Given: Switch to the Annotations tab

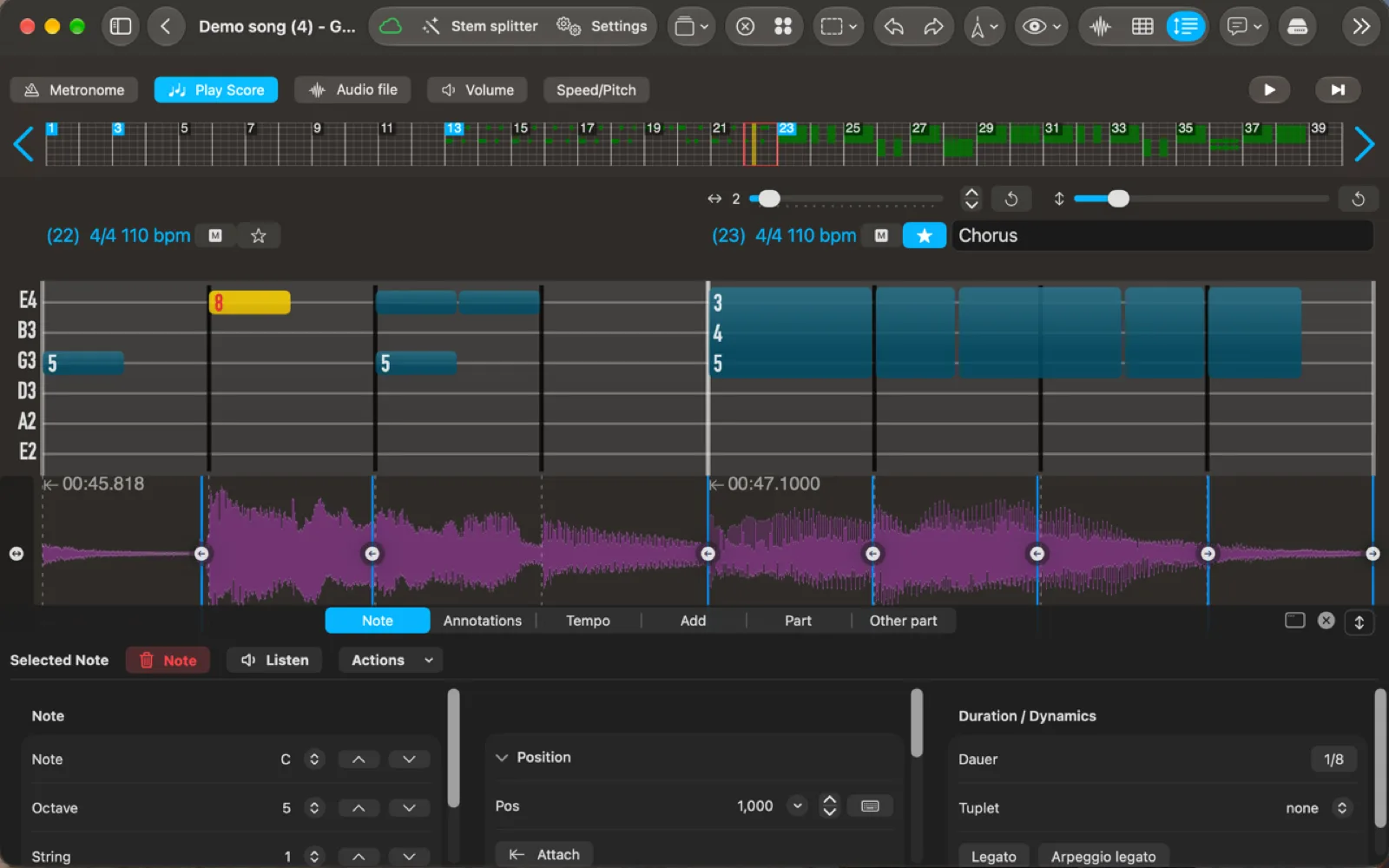Looking at the screenshot, I should tap(483, 621).
